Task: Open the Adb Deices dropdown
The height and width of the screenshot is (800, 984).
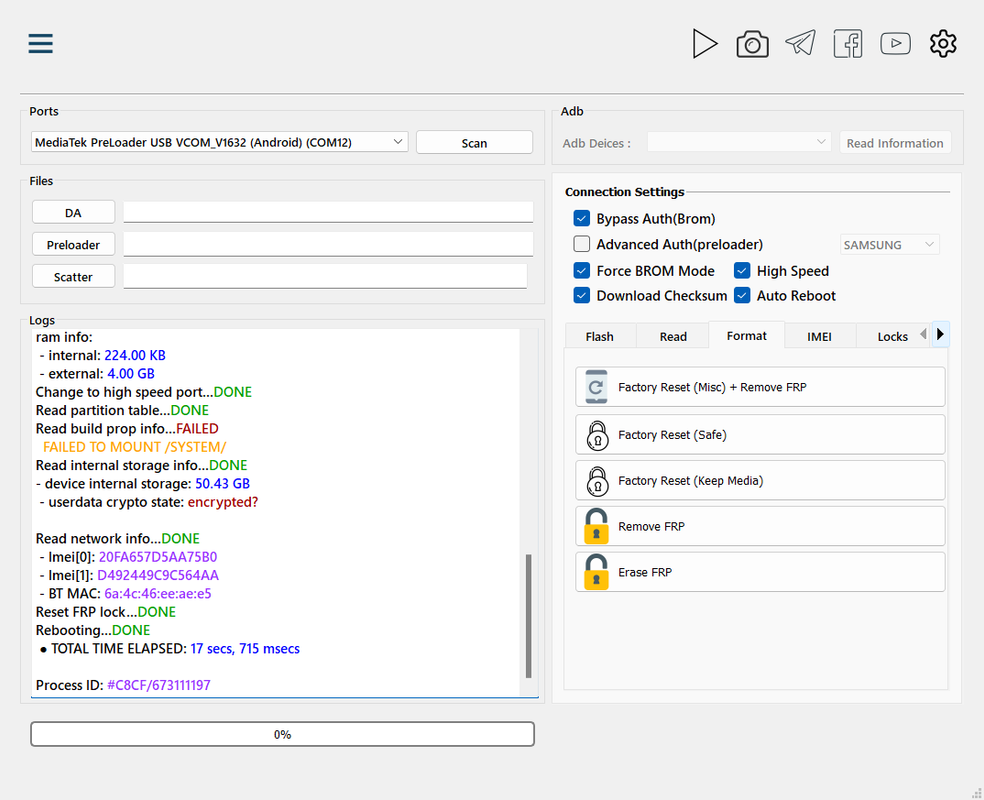Action: pos(739,142)
